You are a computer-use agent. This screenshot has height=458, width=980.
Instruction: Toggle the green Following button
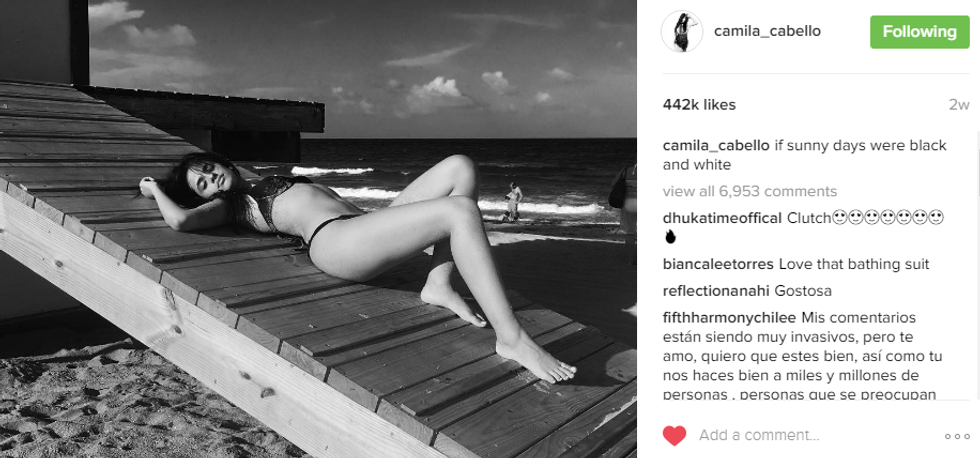click(919, 32)
